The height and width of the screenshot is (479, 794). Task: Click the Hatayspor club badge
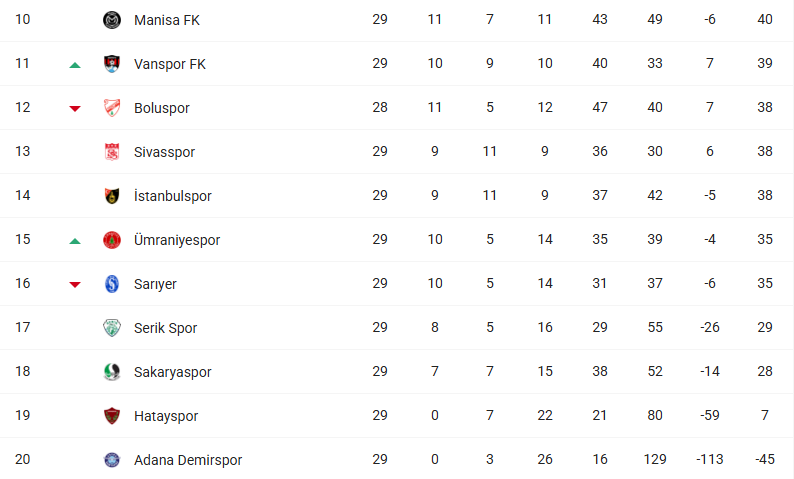click(111, 416)
